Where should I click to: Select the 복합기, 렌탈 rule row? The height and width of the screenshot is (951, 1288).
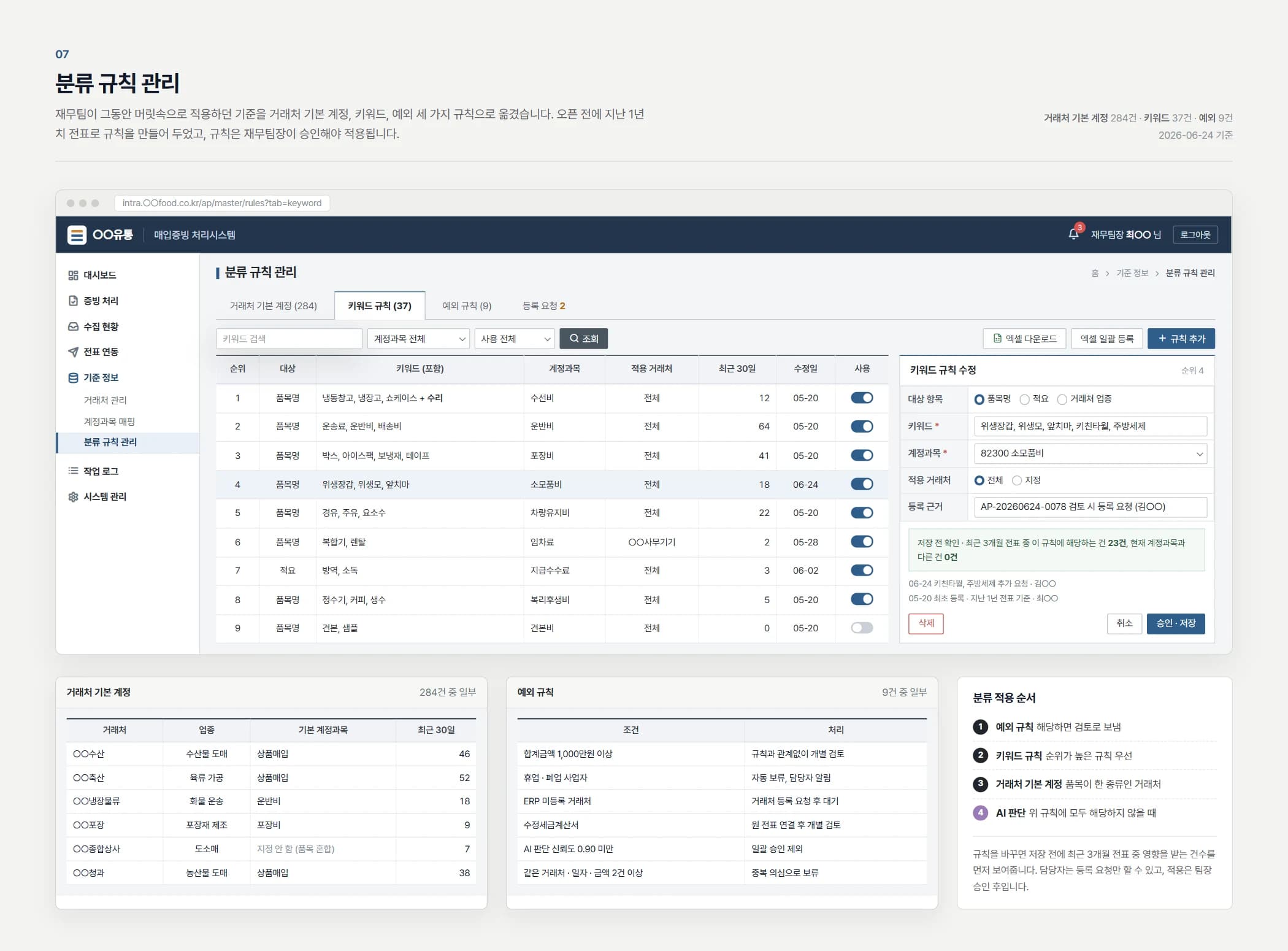552,542
